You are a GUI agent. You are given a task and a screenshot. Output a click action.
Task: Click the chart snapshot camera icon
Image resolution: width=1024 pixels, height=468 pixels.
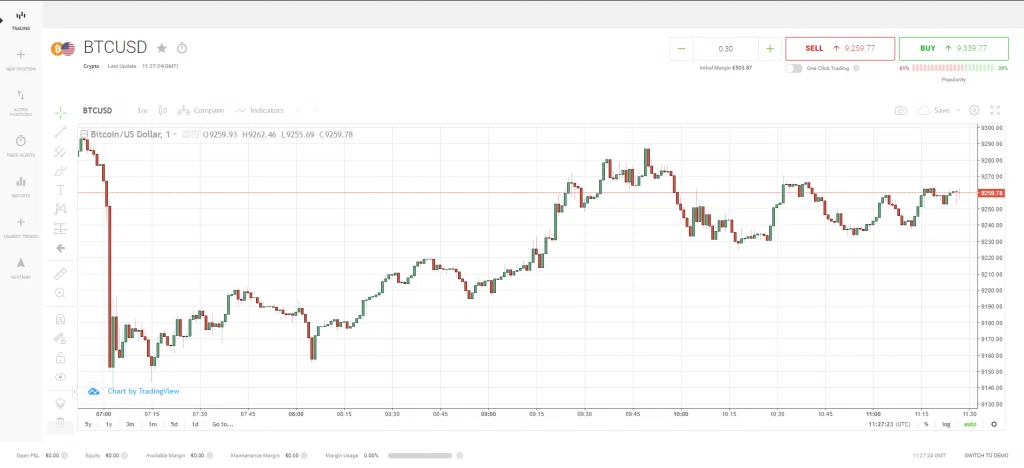coord(901,111)
